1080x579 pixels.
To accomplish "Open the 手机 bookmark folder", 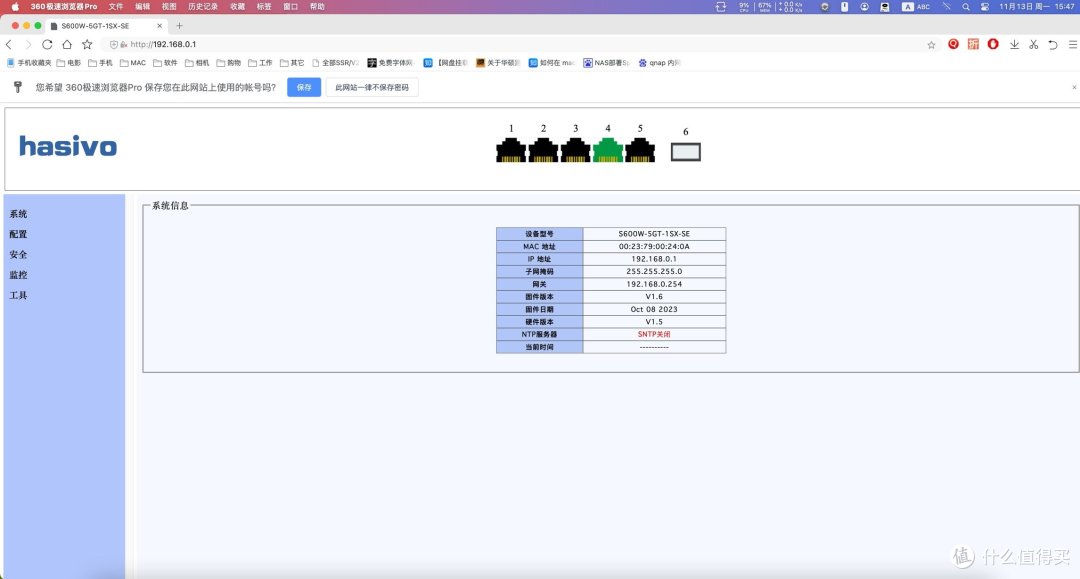I will (101, 63).
